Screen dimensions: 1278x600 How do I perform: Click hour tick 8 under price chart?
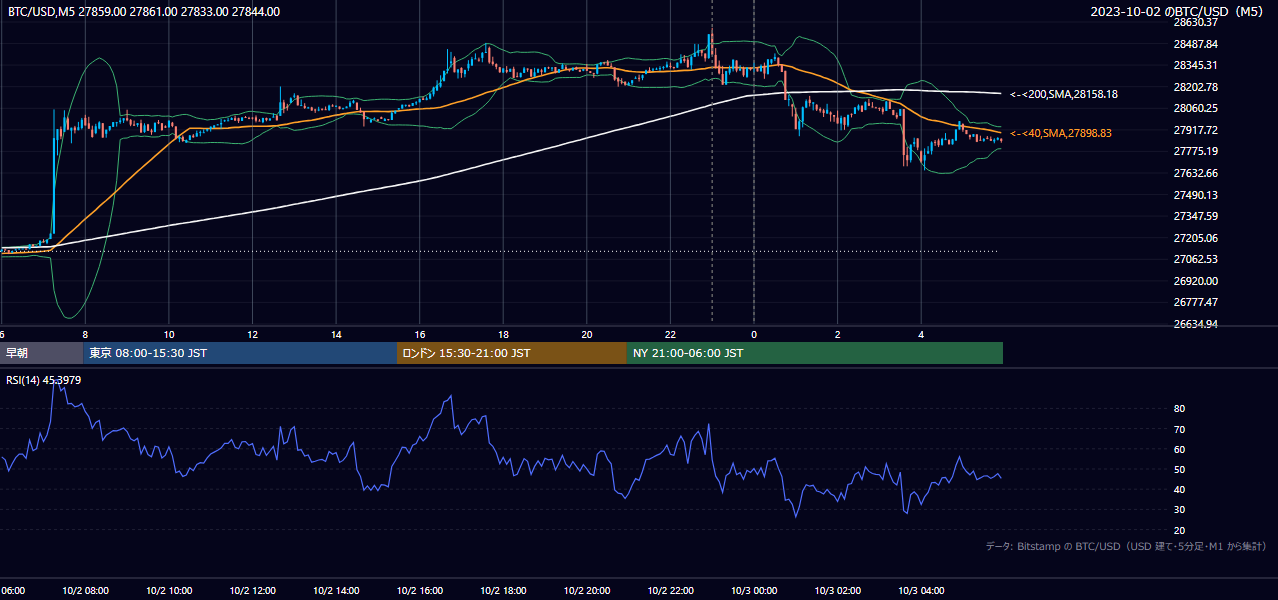coord(85,335)
